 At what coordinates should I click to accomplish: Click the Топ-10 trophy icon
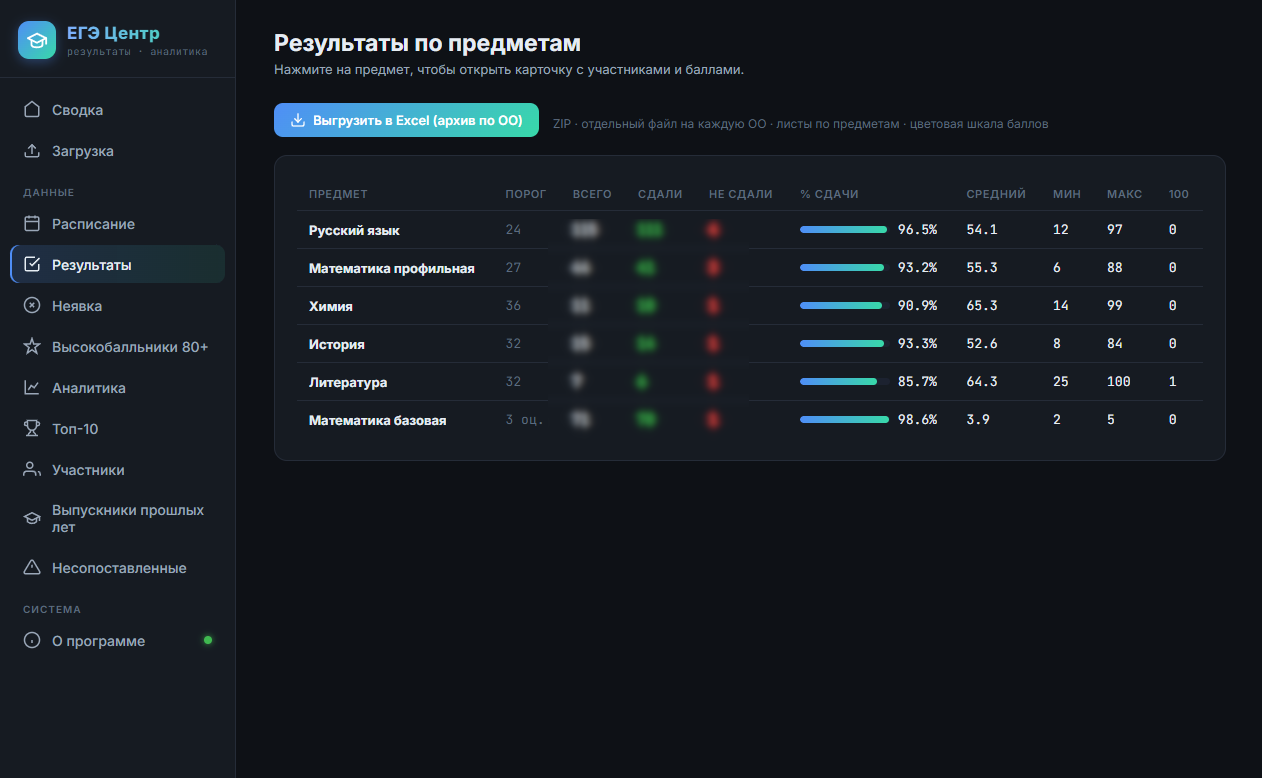[32, 429]
